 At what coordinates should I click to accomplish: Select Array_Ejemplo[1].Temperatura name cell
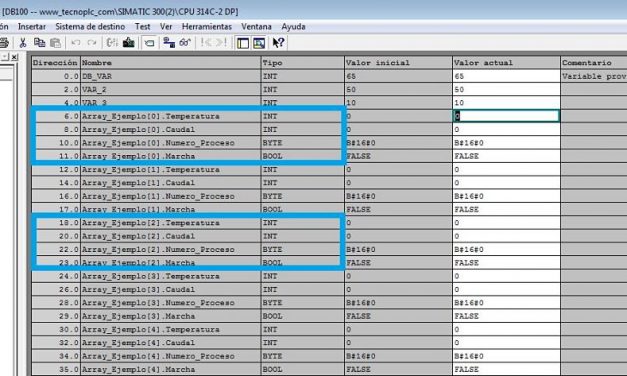click(x=170, y=170)
